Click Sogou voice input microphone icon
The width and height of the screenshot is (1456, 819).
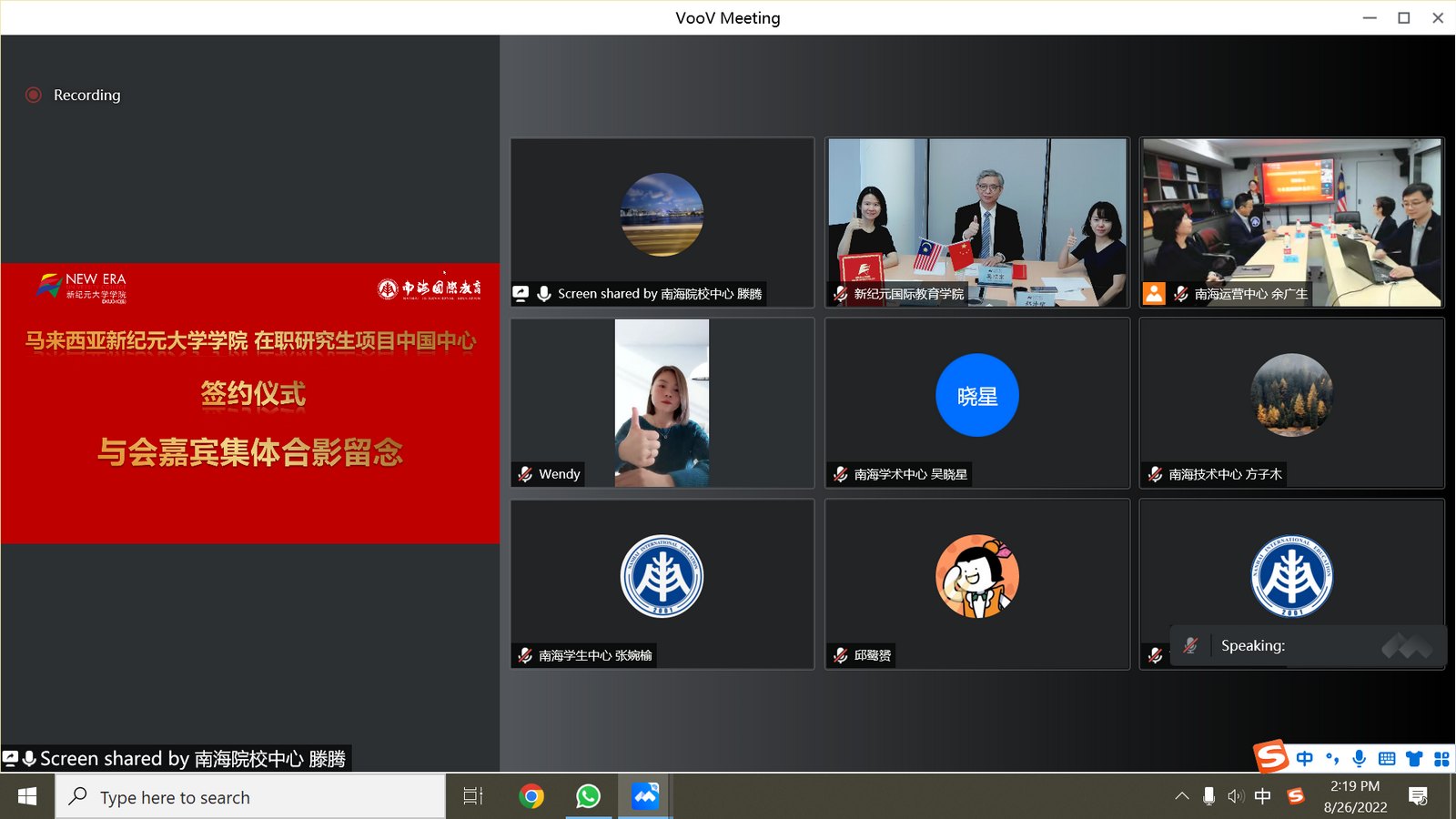(1360, 759)
